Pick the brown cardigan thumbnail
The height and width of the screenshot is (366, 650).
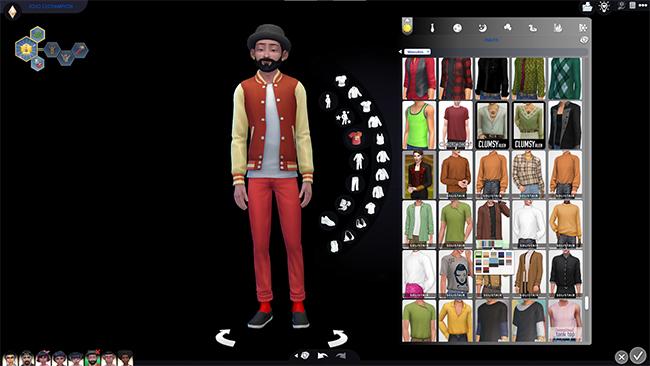coord(529,274)
